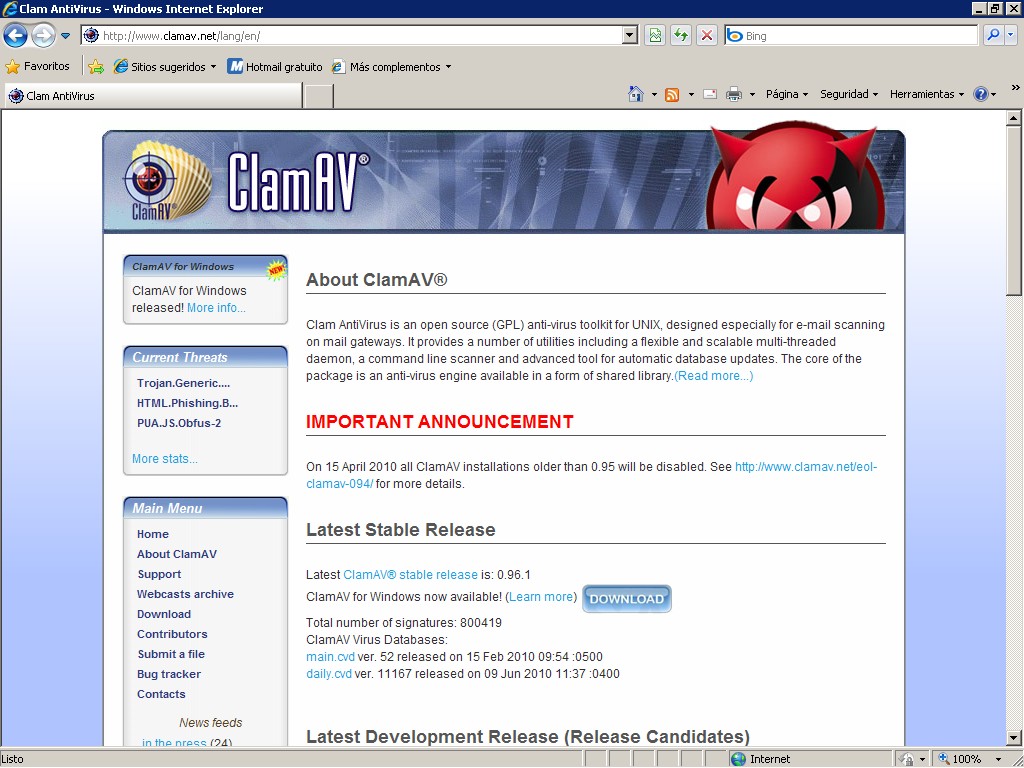Open the Read more link
This screenshot has height=768, width=1024.
click(713, 376)
